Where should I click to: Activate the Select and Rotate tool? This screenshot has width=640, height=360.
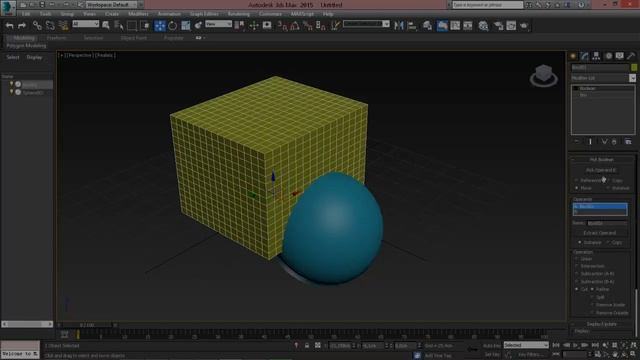[x=173, y=26]
